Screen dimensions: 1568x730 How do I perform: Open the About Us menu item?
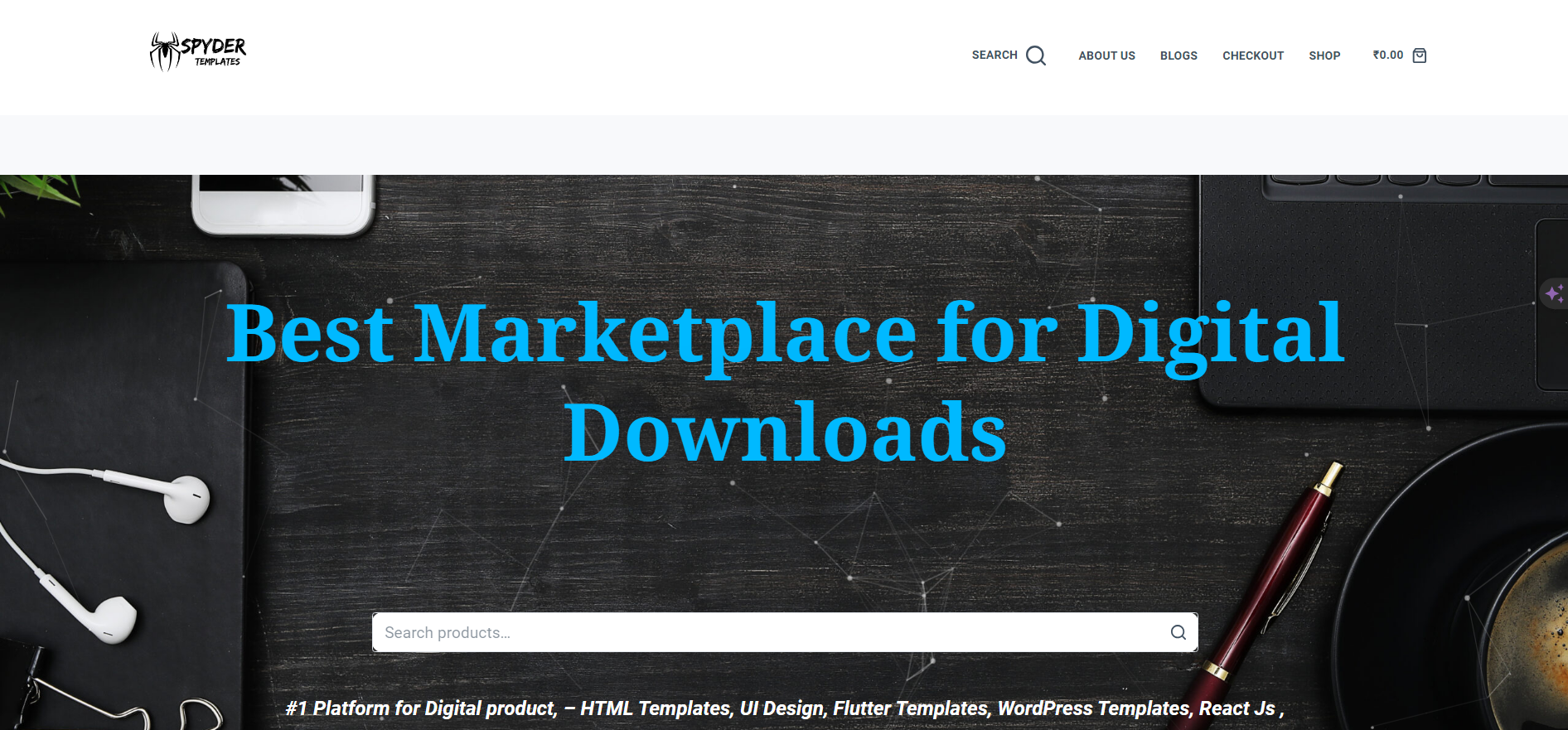pyautogui.click(x=1106, y=56)
